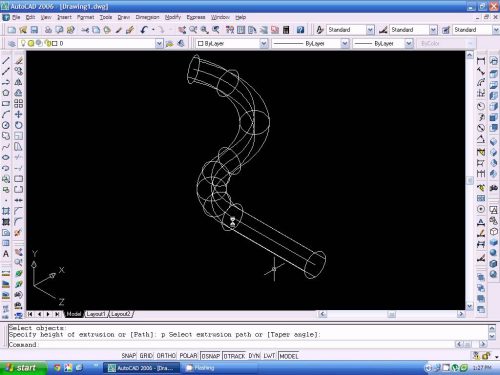Viewport: 500px width, 375px height.
Task: Open the Modify menu
Action: (x=173, y=17)
